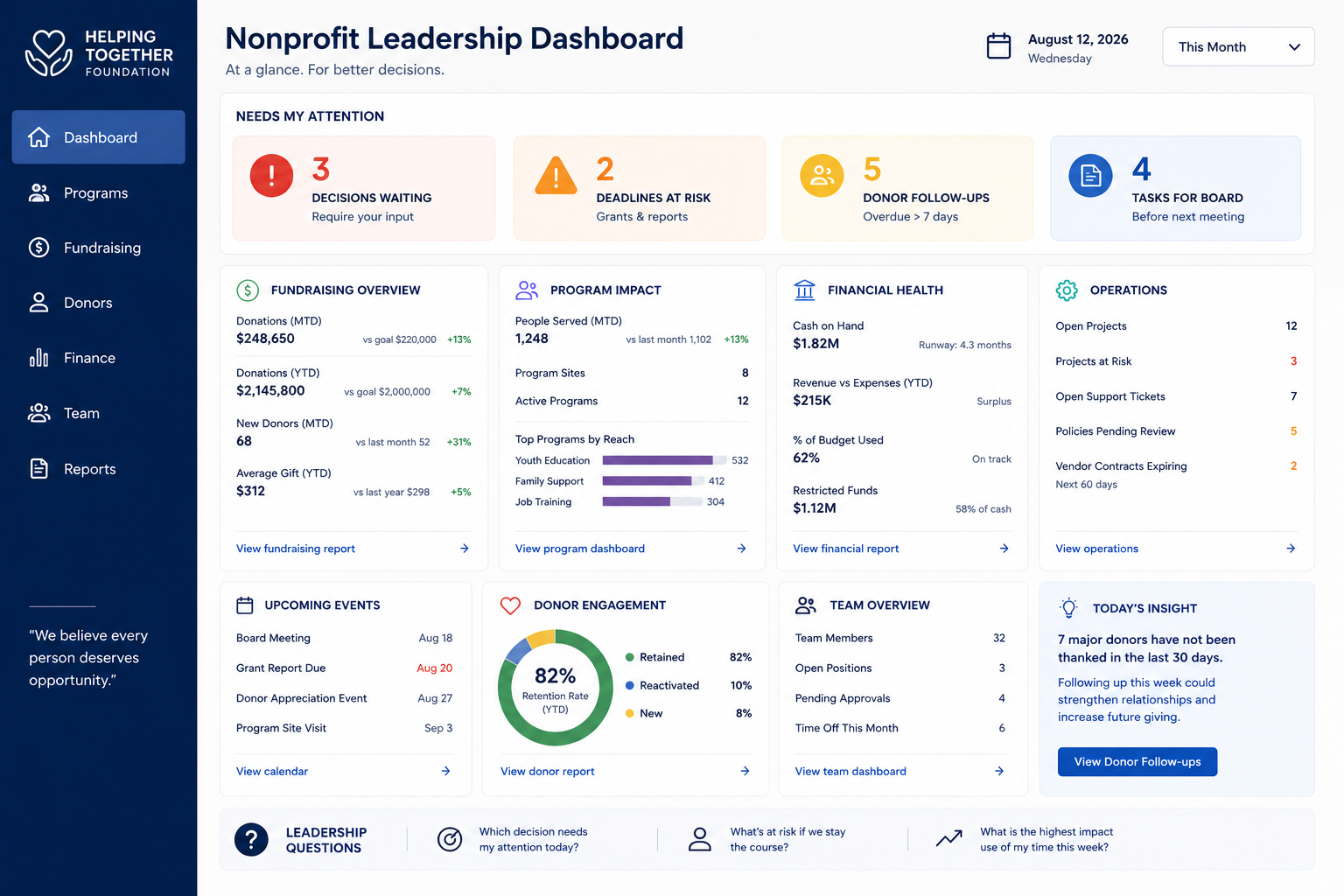Click the Pending Approvals row

(x=899, y=698)
